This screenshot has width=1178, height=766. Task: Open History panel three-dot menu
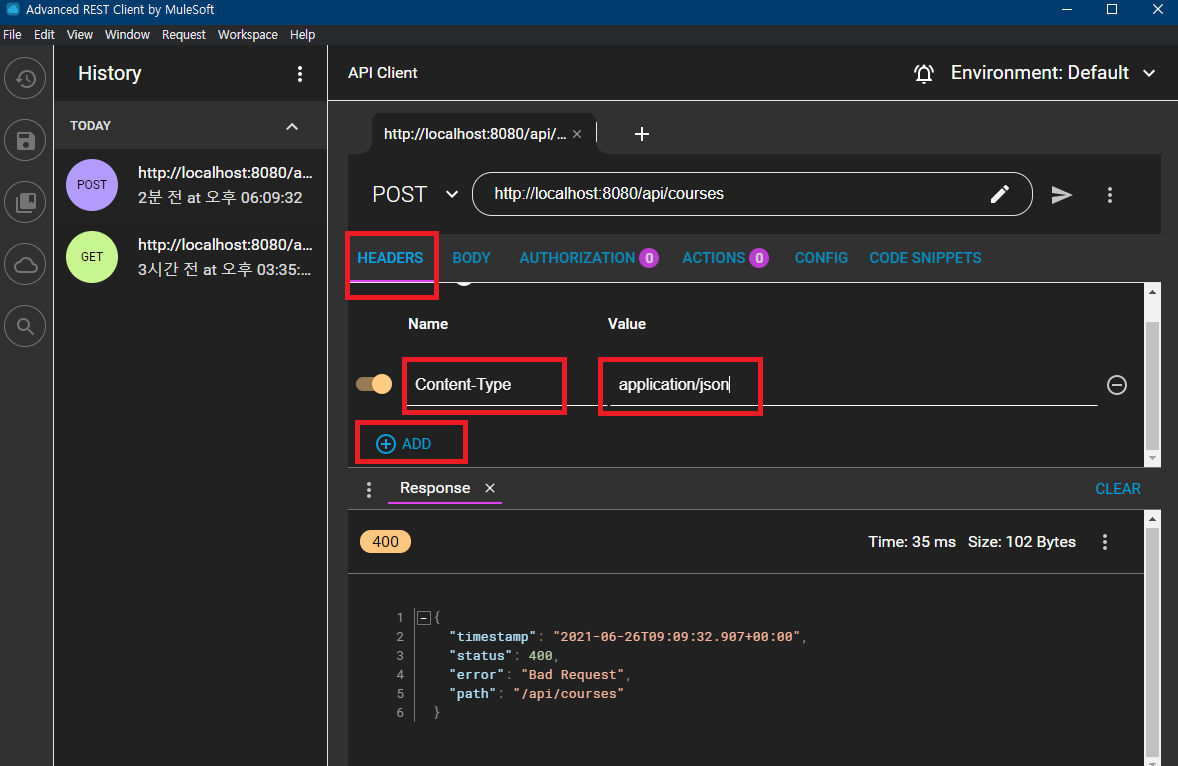coord(300,74)
